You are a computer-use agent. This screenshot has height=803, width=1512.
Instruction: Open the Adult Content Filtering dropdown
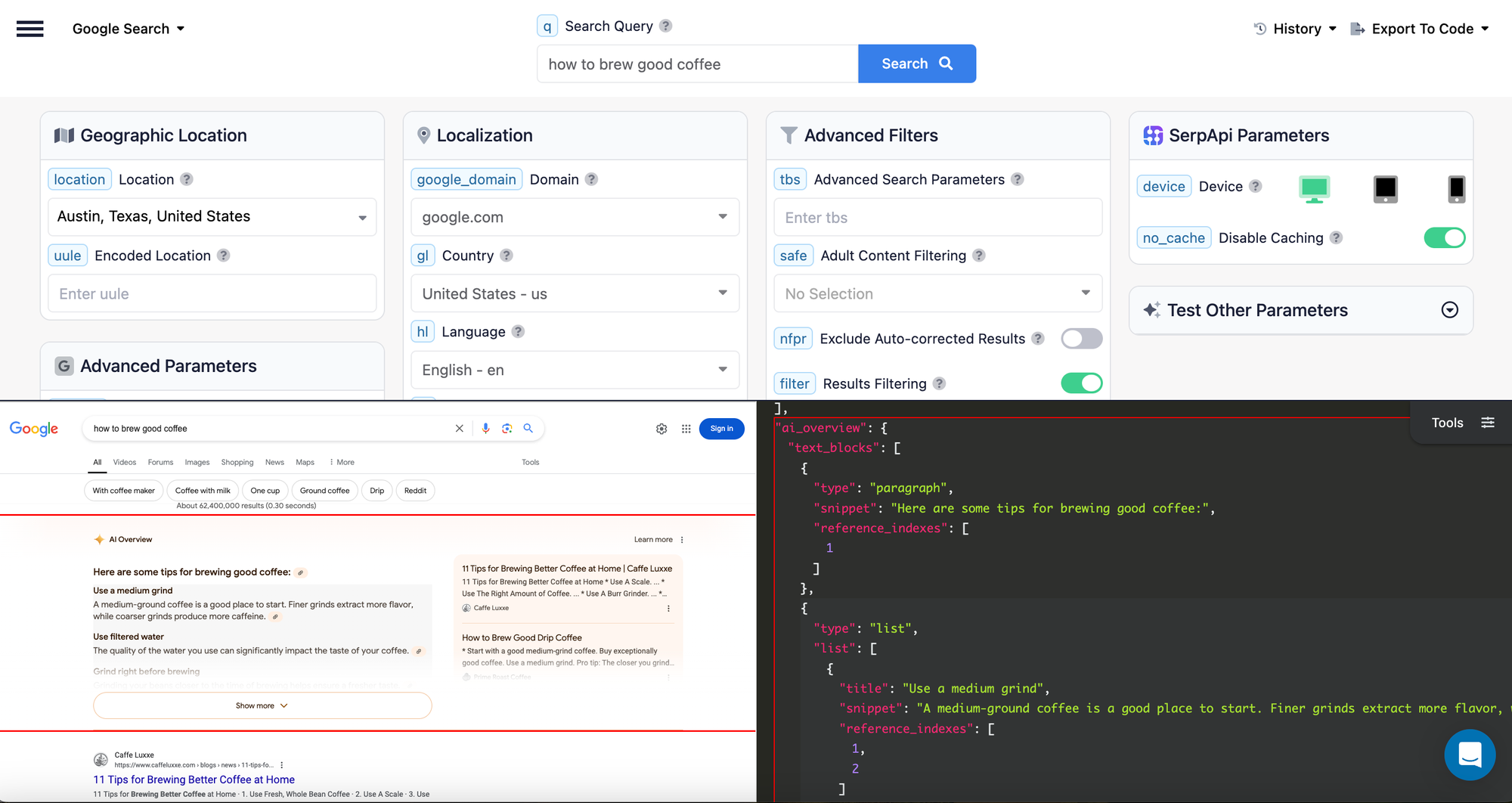tap(938, 293)
